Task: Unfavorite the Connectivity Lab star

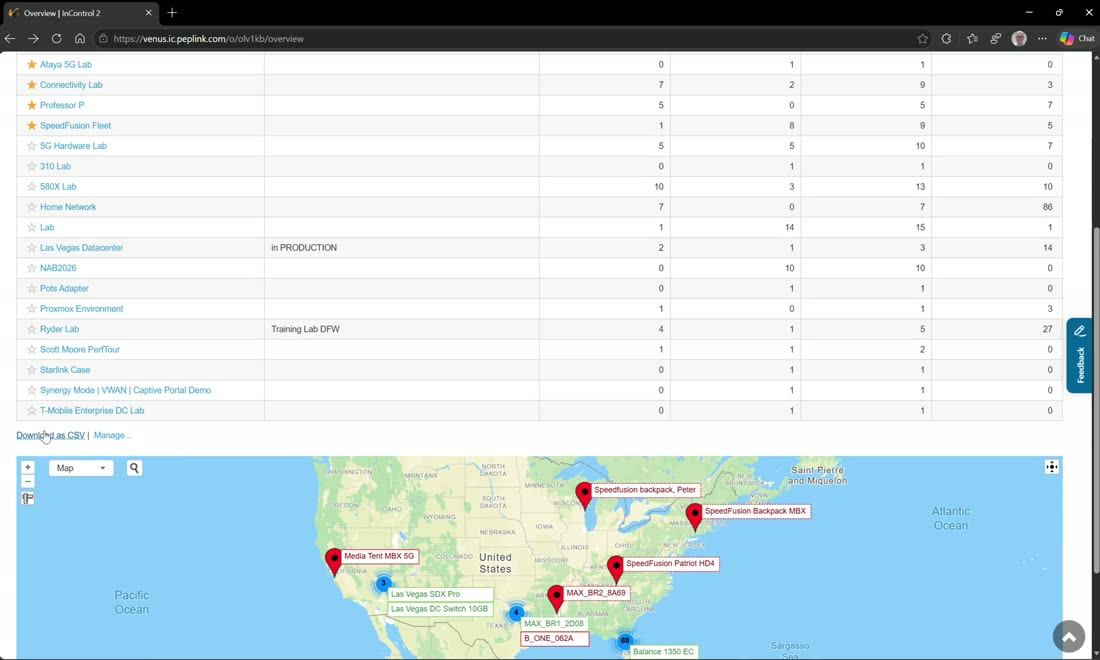Action: click(32, 85)
